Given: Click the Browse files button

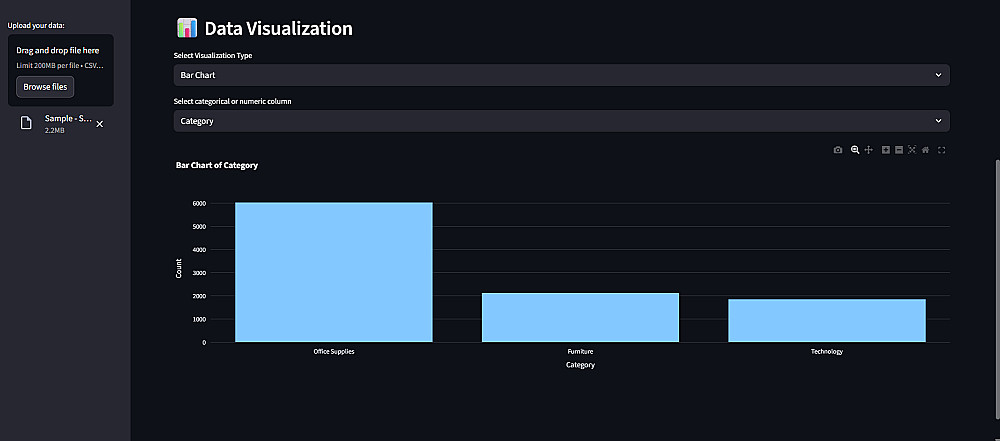Looking at the screenshot, I should pos(45,87).
